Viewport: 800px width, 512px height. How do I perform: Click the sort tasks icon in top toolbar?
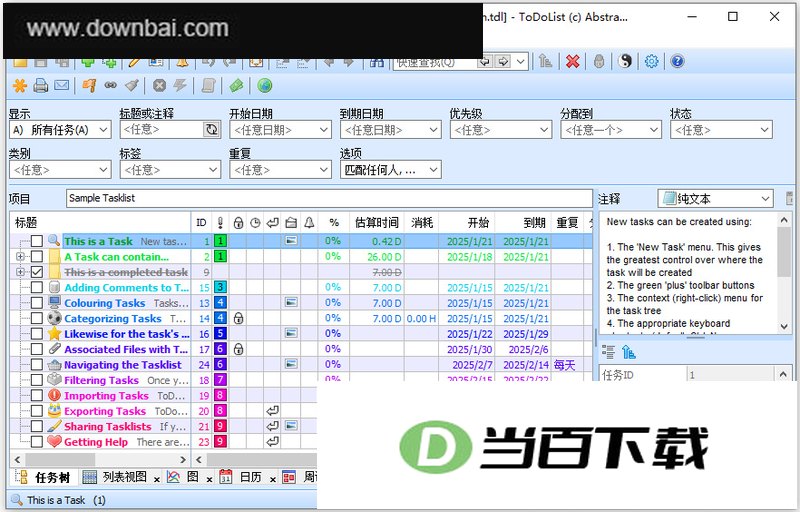(545, 62)
